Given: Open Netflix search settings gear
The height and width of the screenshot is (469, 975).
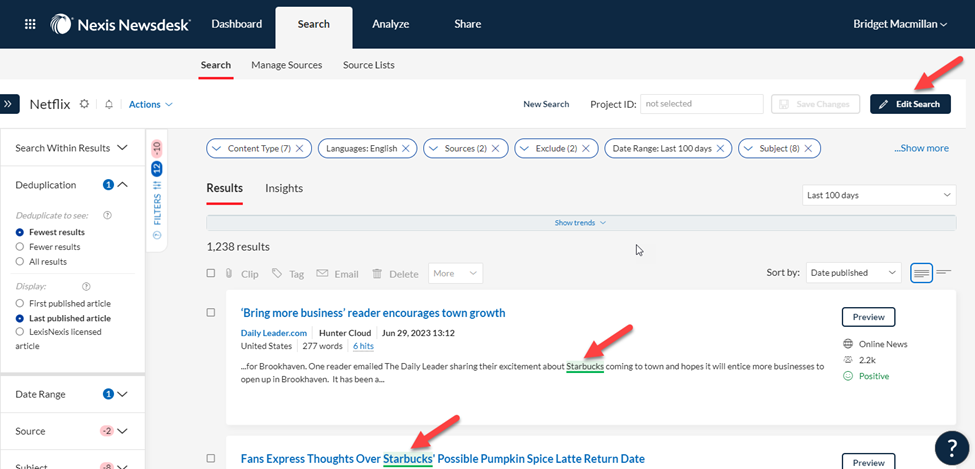Looking at the screenshot, I should click(85, 104).
